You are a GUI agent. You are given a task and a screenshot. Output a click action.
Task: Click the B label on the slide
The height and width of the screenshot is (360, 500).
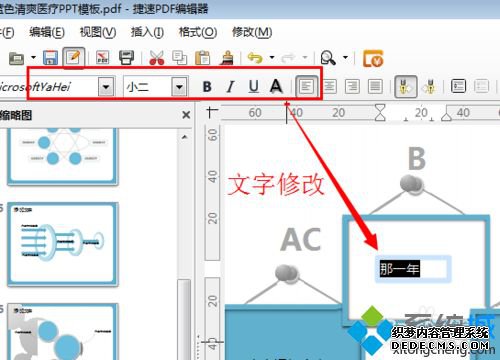pyautogui.click(x=417, y=159)
